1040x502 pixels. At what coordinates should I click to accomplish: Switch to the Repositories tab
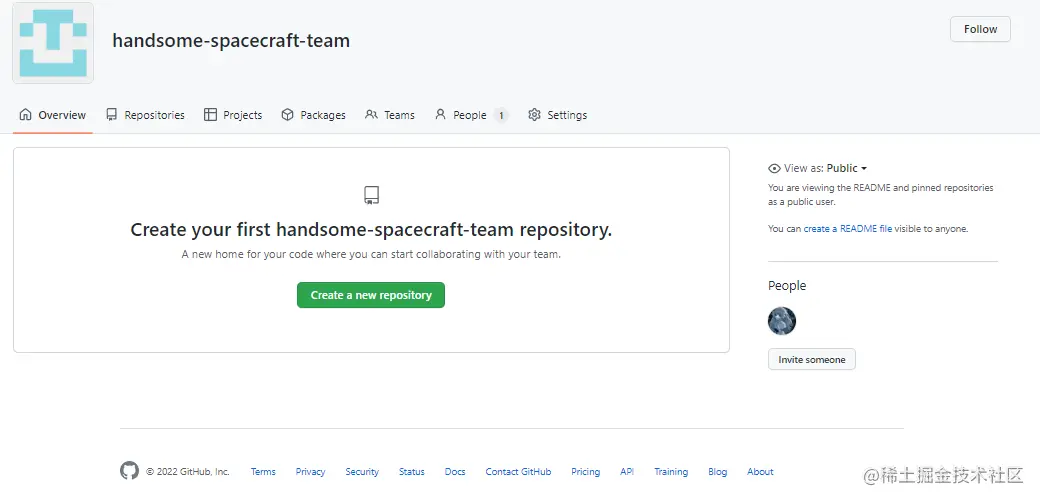(x=145, y=115)
